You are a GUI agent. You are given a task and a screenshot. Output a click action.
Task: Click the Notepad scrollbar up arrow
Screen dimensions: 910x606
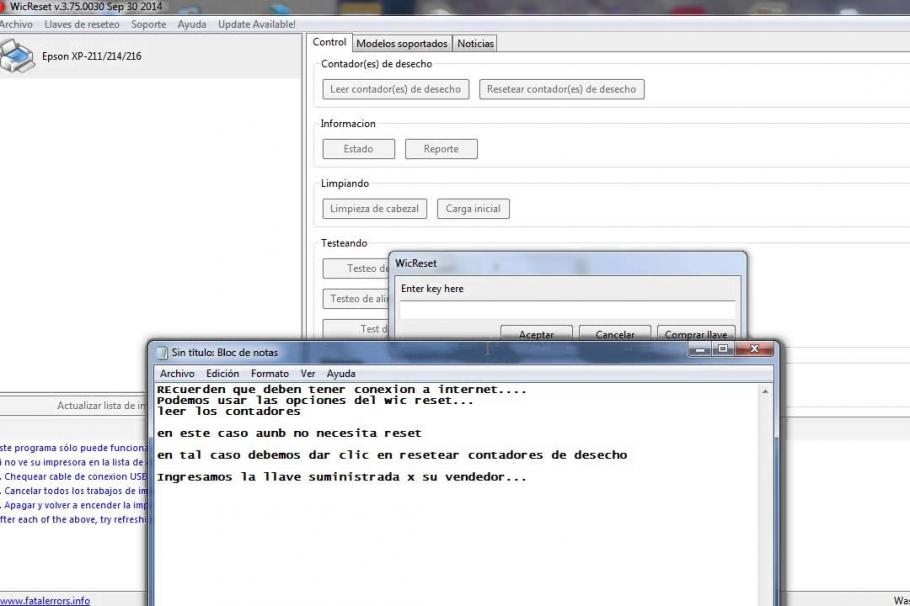pos(765,392)
